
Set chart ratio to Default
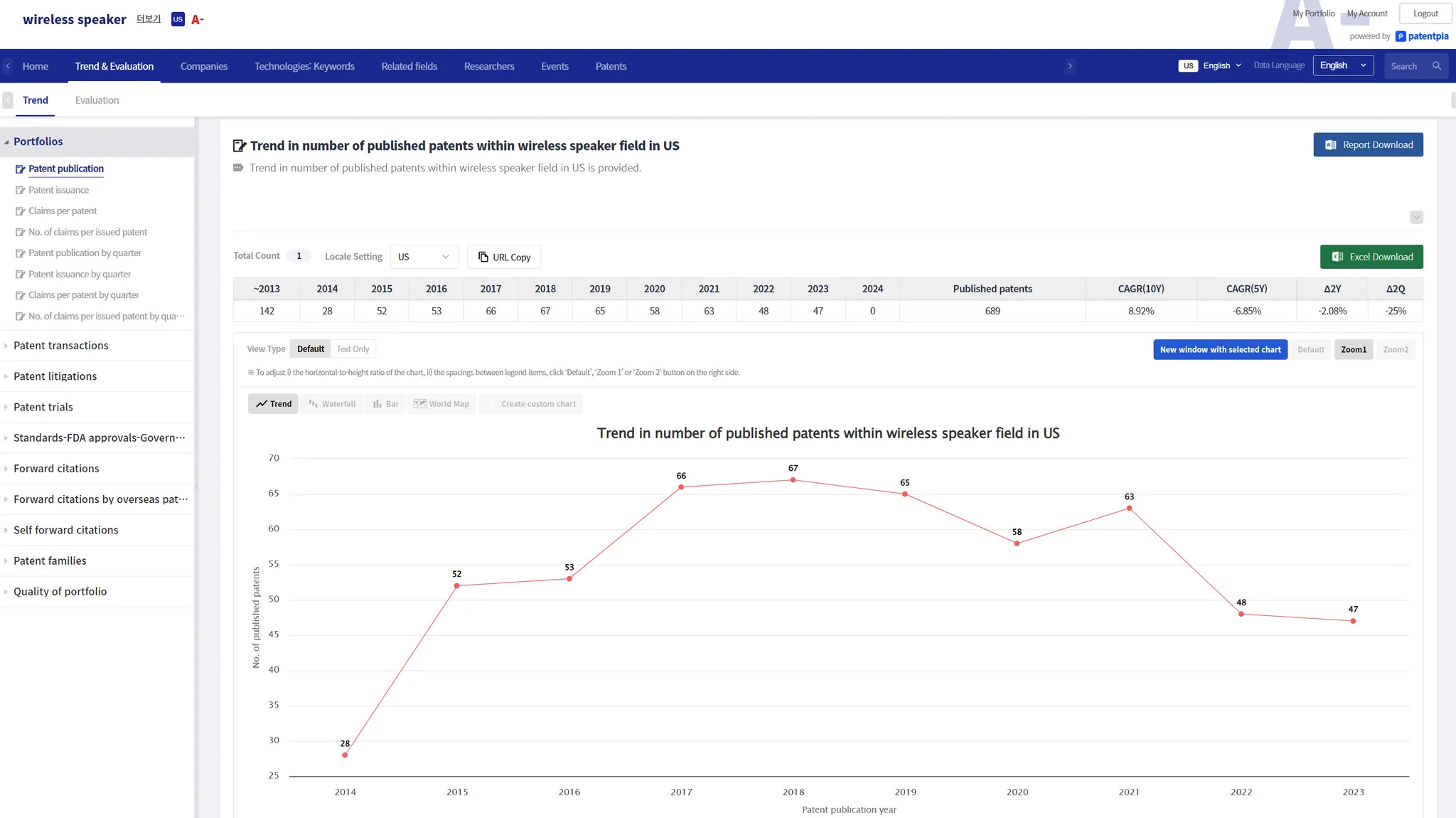1310,349
